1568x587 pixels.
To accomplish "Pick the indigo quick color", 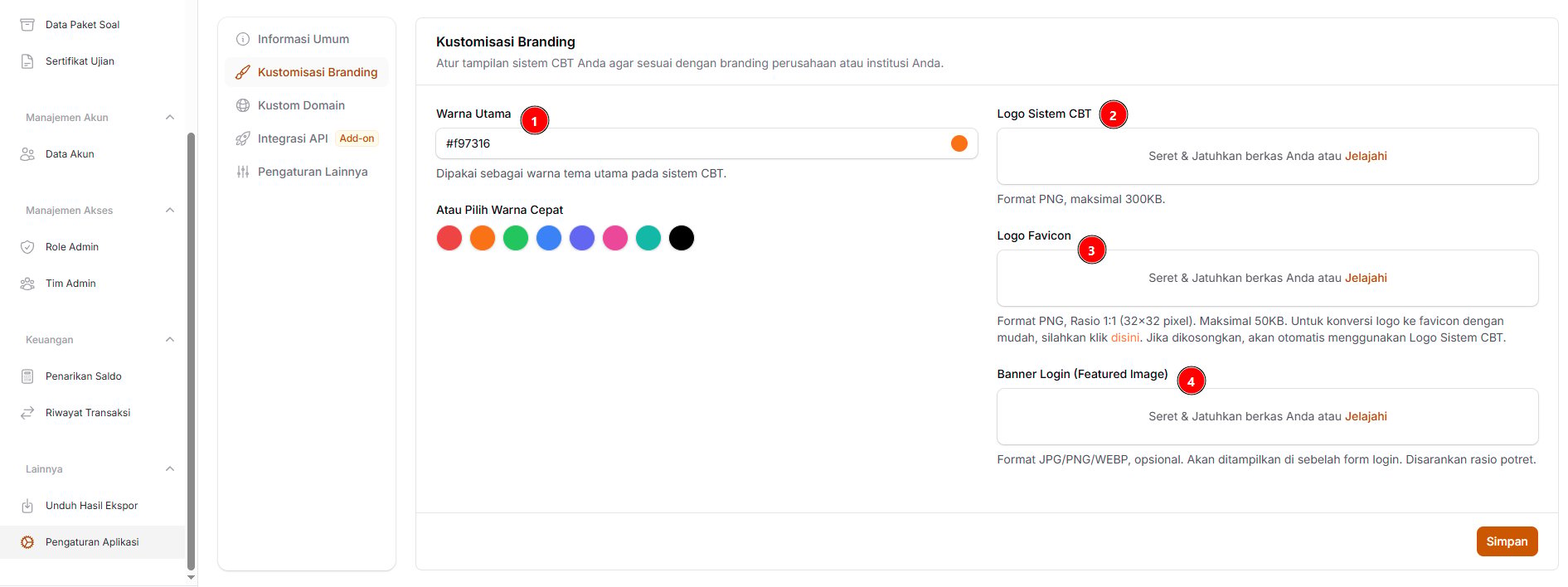I will click(x=582, y=238).
